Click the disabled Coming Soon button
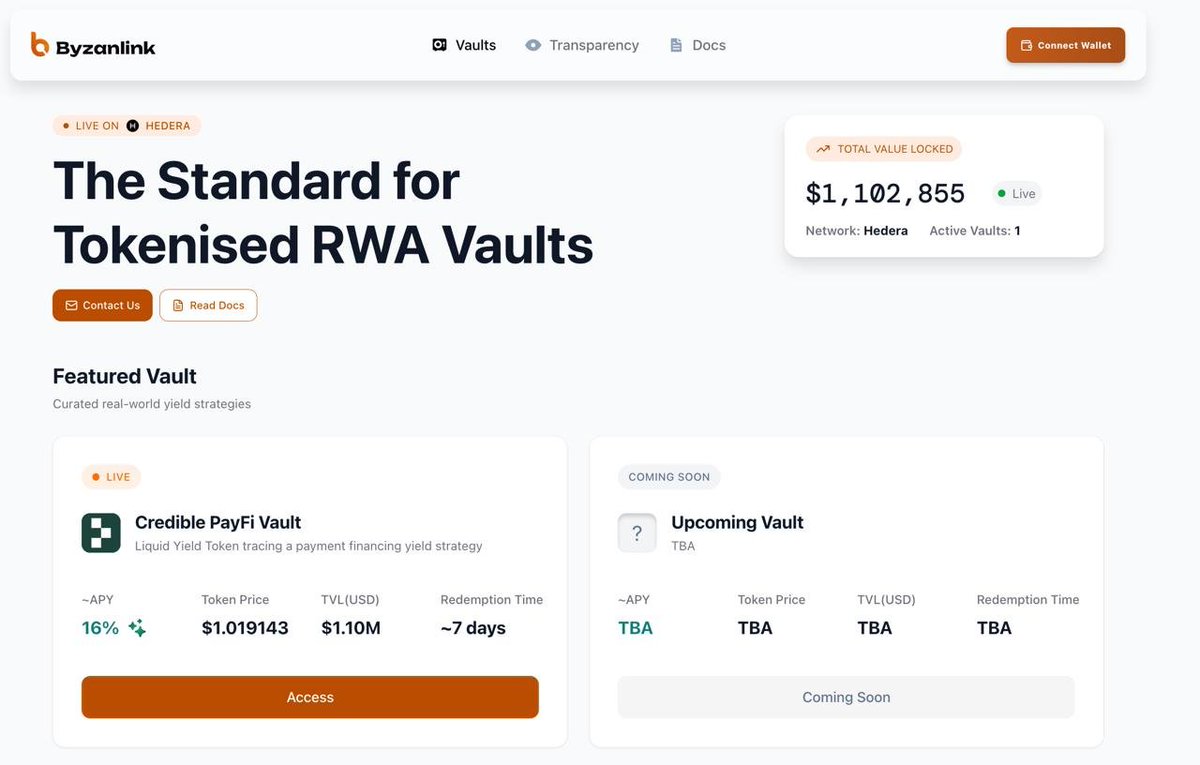The height and width of the screenshot is (765, 1200). coord(846,697)
